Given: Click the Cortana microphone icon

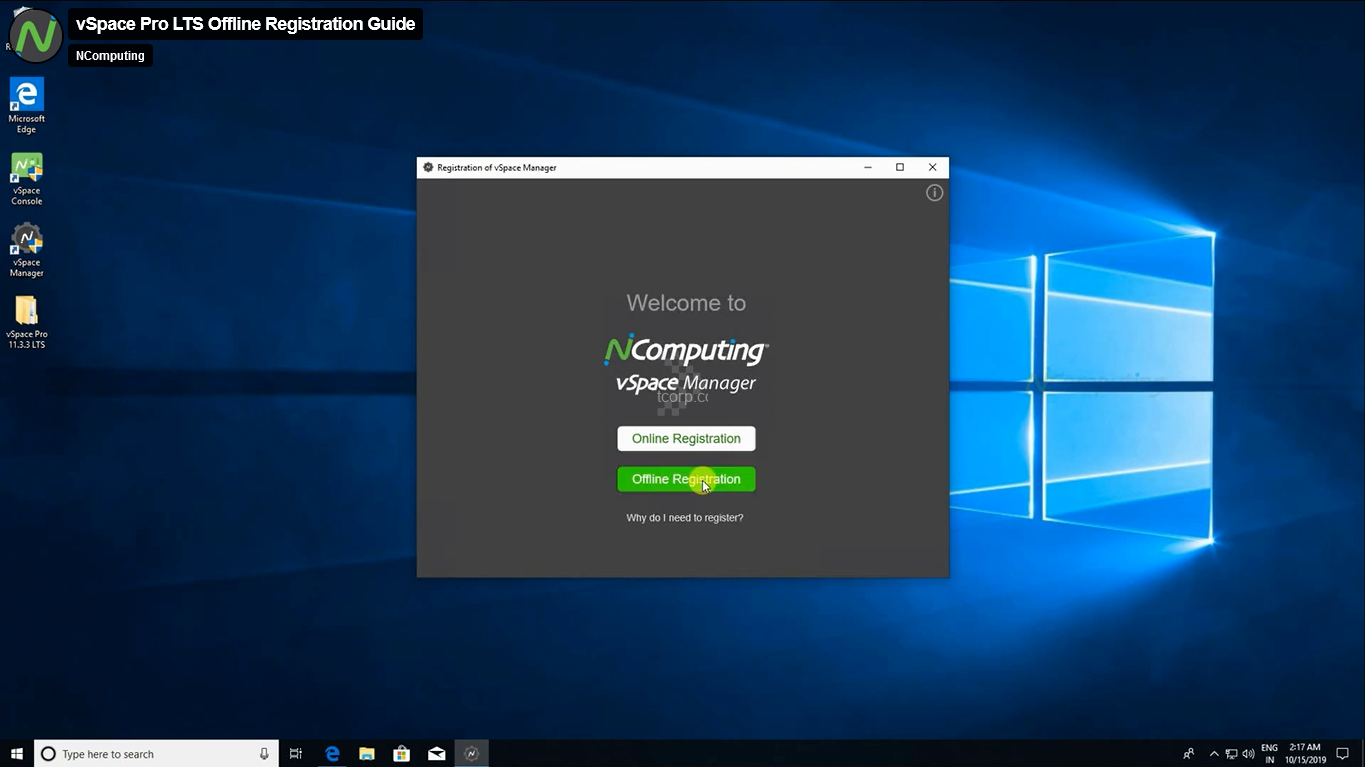Looking at the screenshot, I should (264, 754).
